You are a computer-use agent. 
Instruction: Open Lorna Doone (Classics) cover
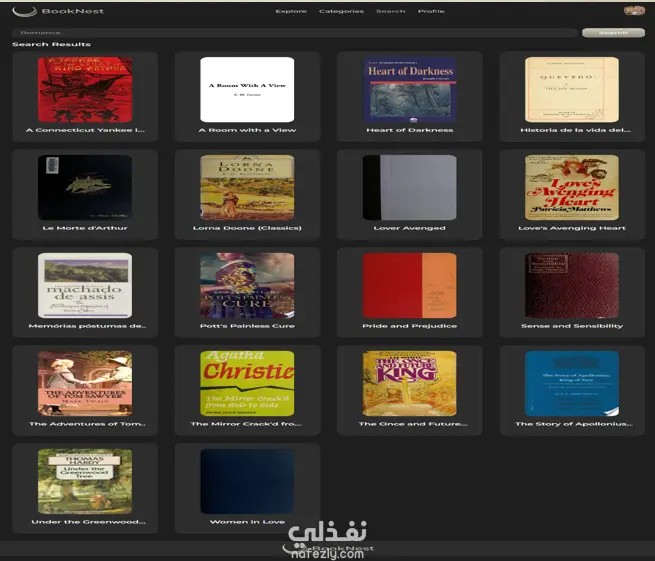247,188
